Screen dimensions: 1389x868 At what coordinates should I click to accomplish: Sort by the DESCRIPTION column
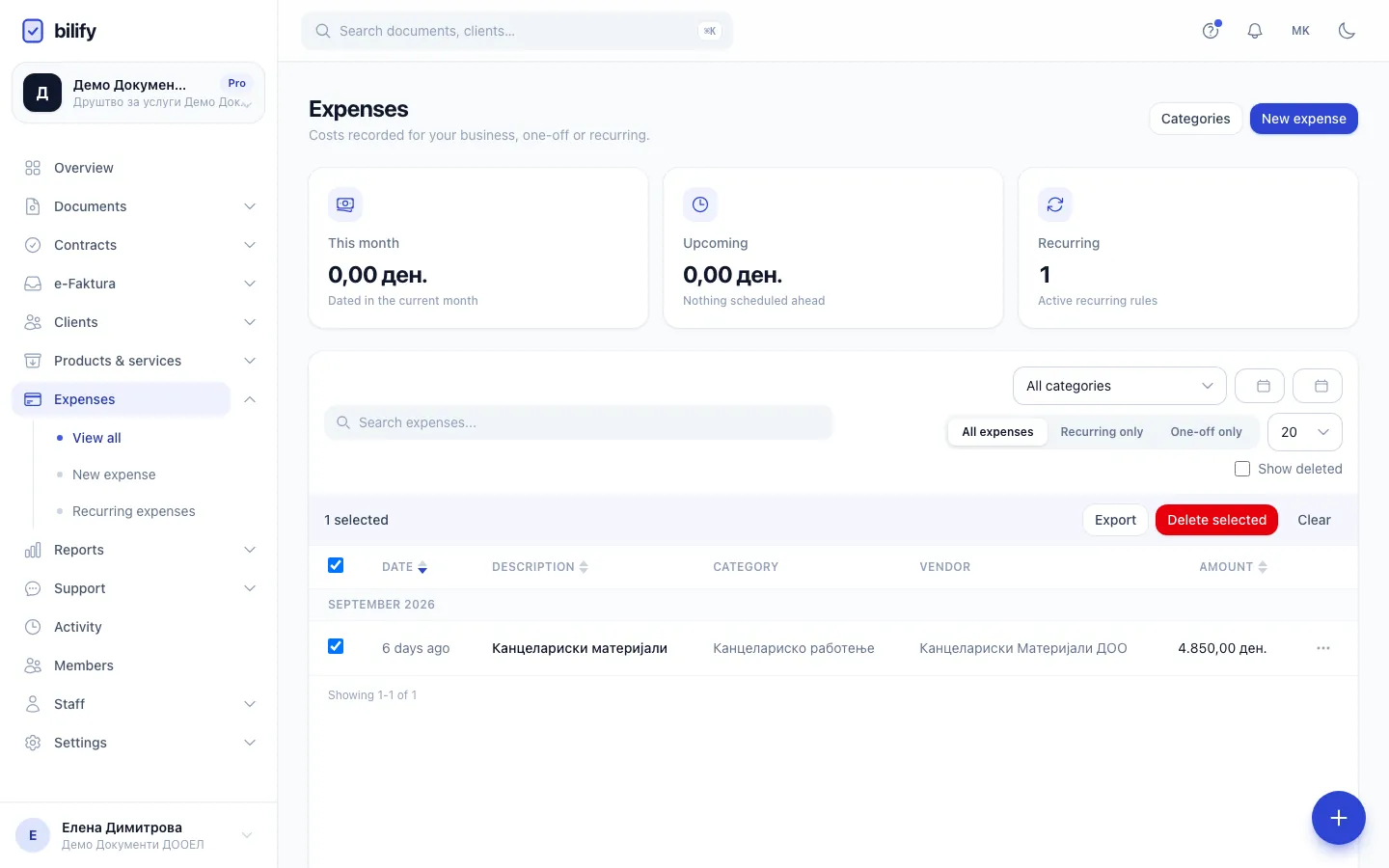click(540, 567)
